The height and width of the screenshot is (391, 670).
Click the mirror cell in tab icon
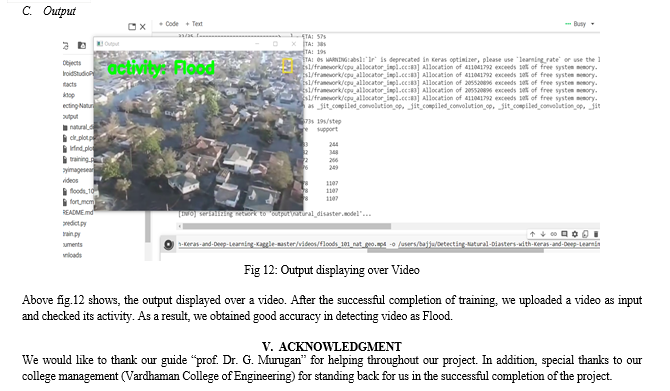click(585, 234)
